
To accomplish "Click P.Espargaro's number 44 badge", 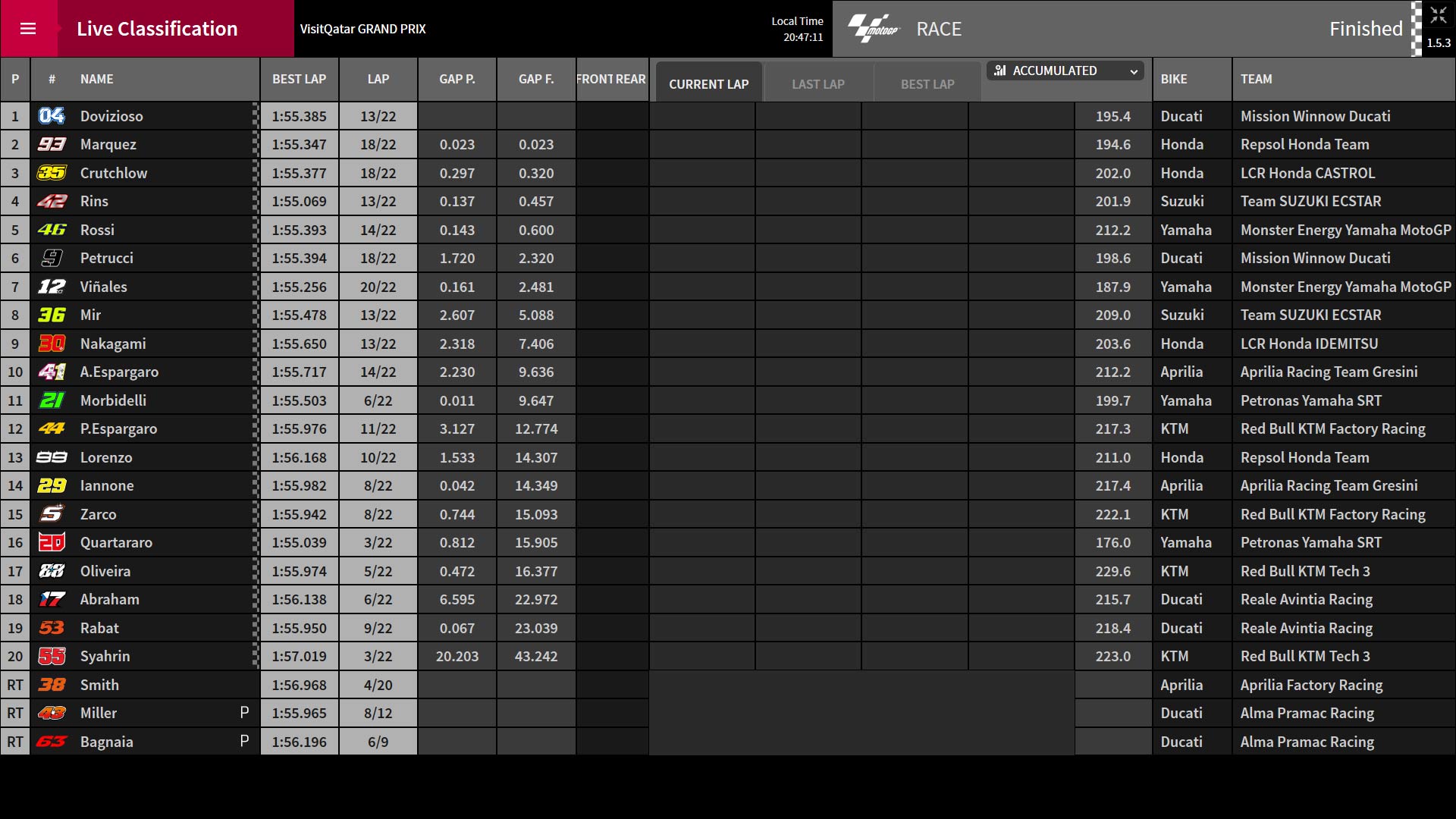I will (x=52, y=428).
